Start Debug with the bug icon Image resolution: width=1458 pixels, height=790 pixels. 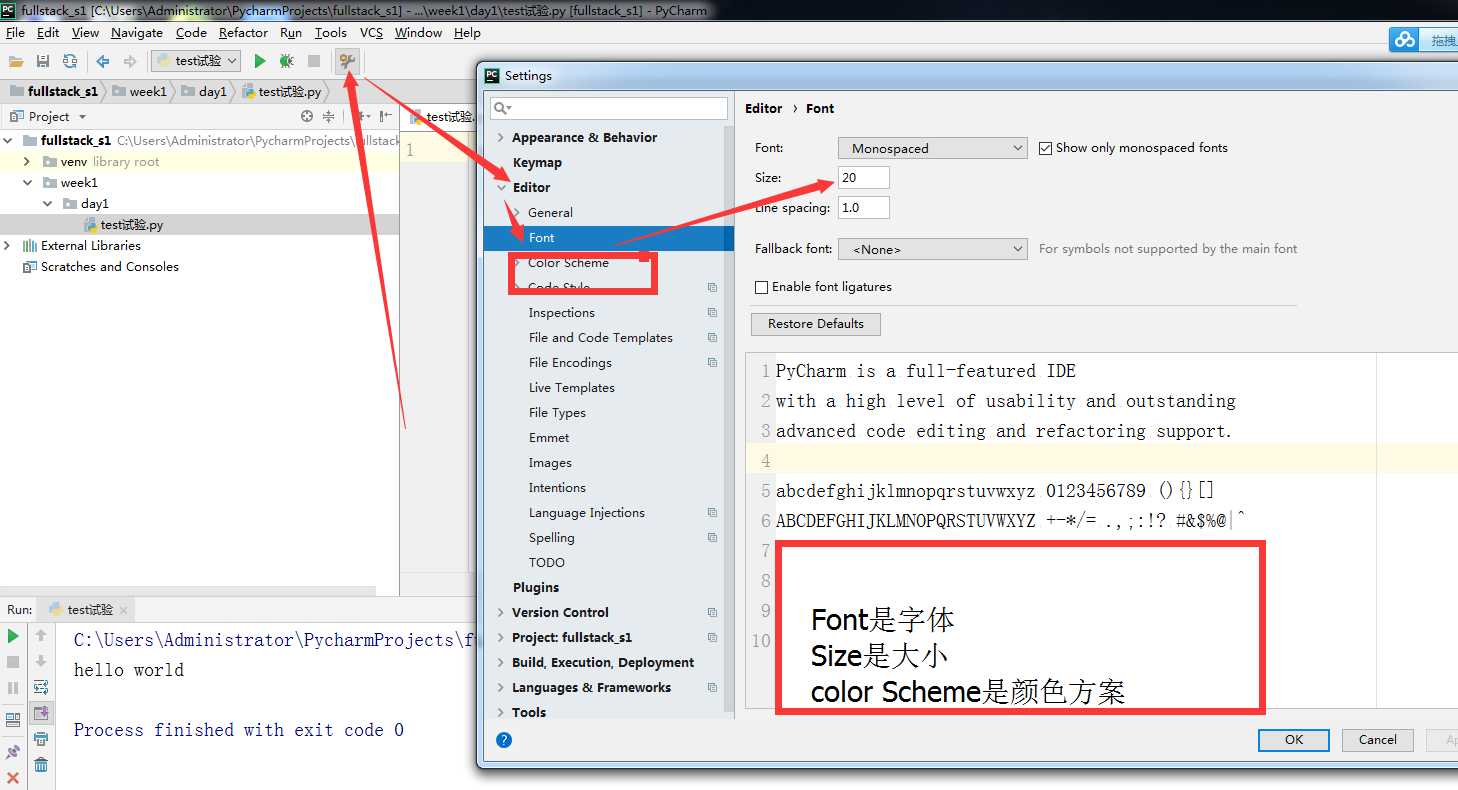[287, 61]
